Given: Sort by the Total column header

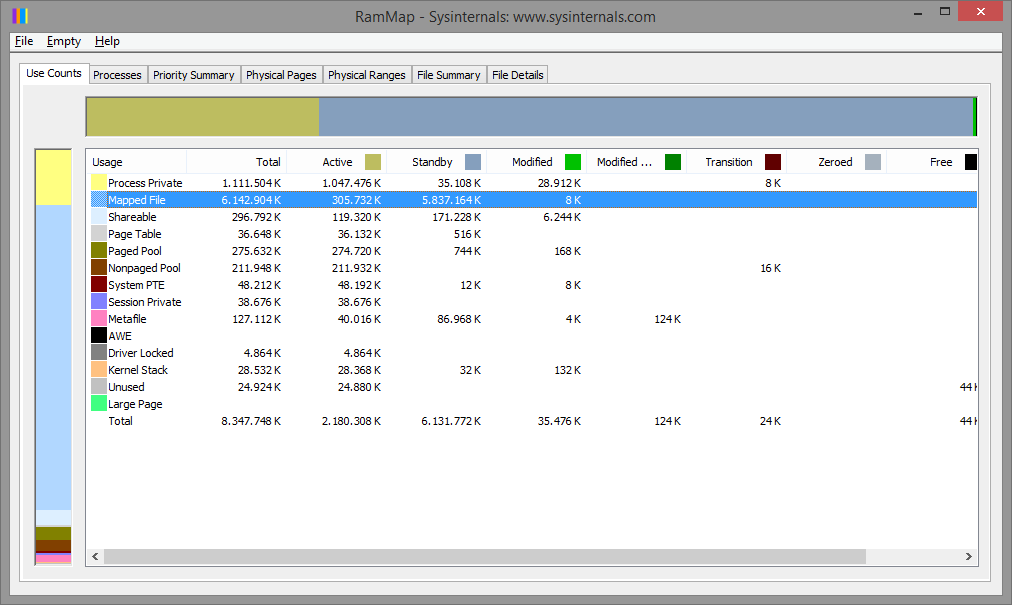Looking at the screenshot, I should [x=237, y=162].
